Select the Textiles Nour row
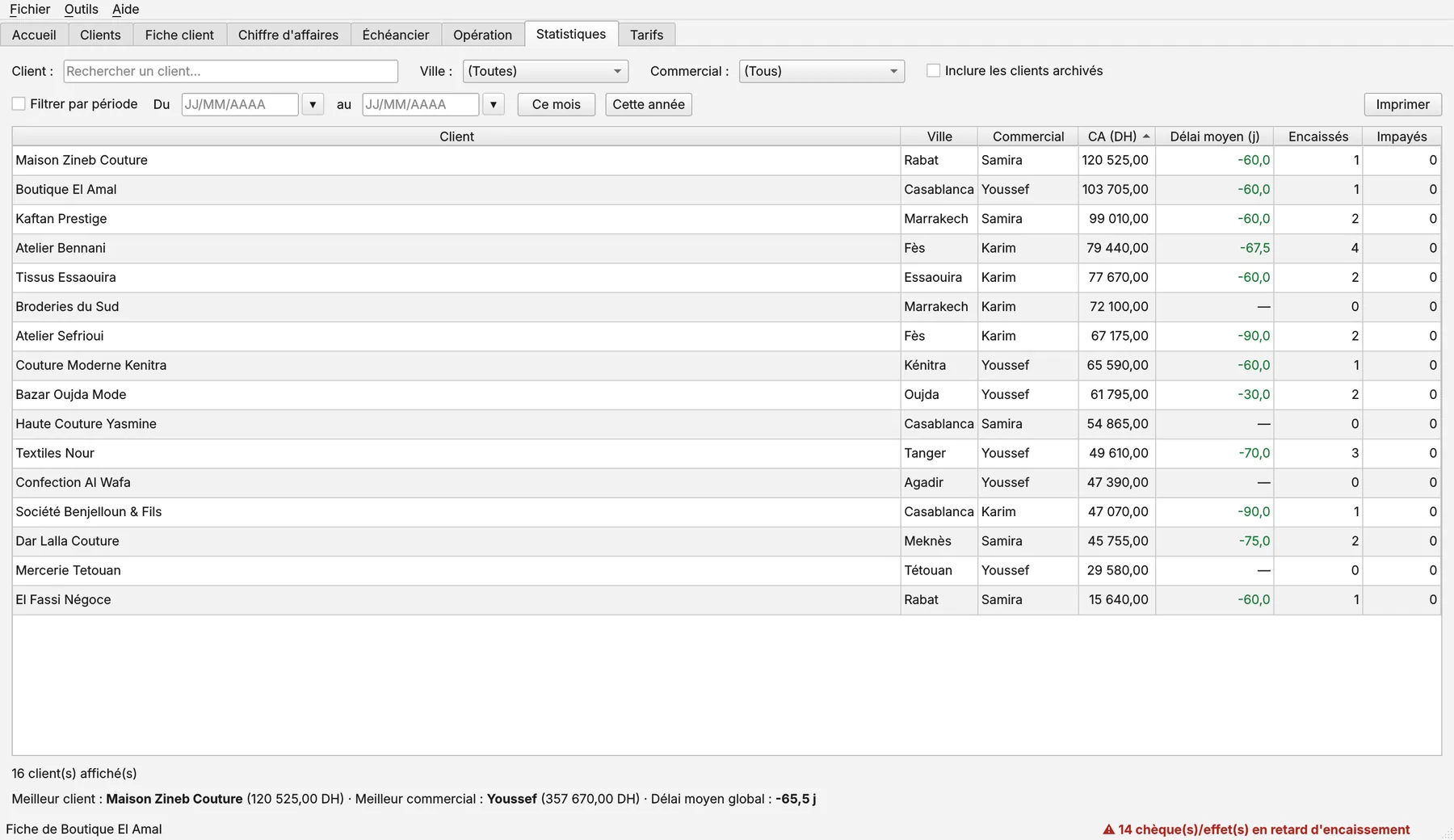The width and height of the screenshot is (1454, 840). pyautogui.click(x=726, y=453)
